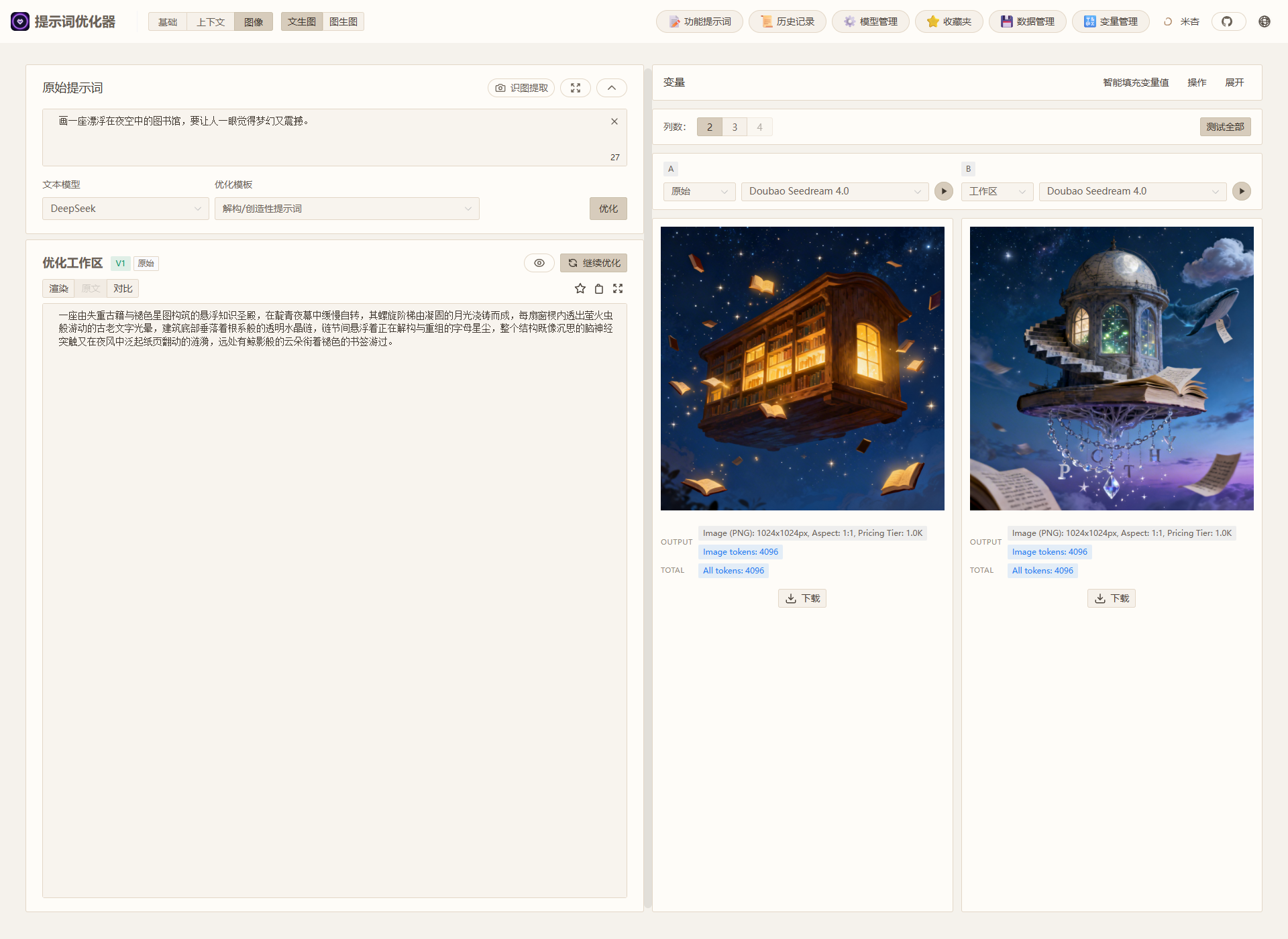Select the 对比 view tab
The width and height of the screenshot is (1288, 939).
point(122,288)
